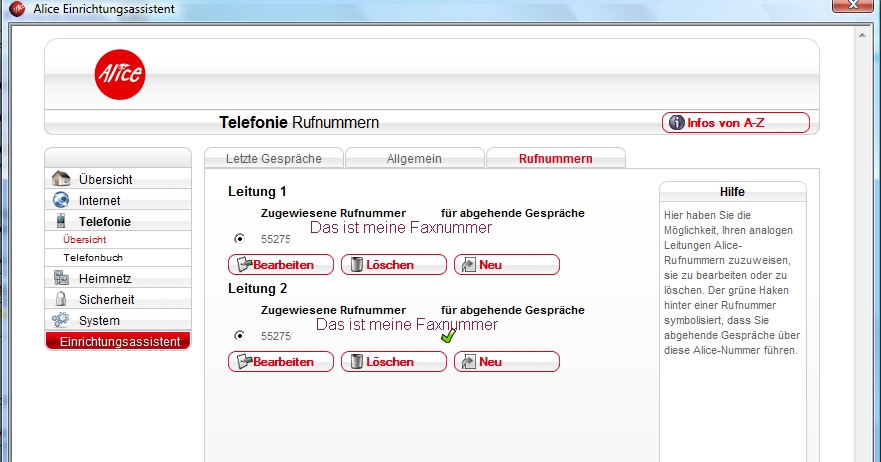Start the Einrichtungsassistent from the sidebar
Screen dimensions: 881x462
118,341
